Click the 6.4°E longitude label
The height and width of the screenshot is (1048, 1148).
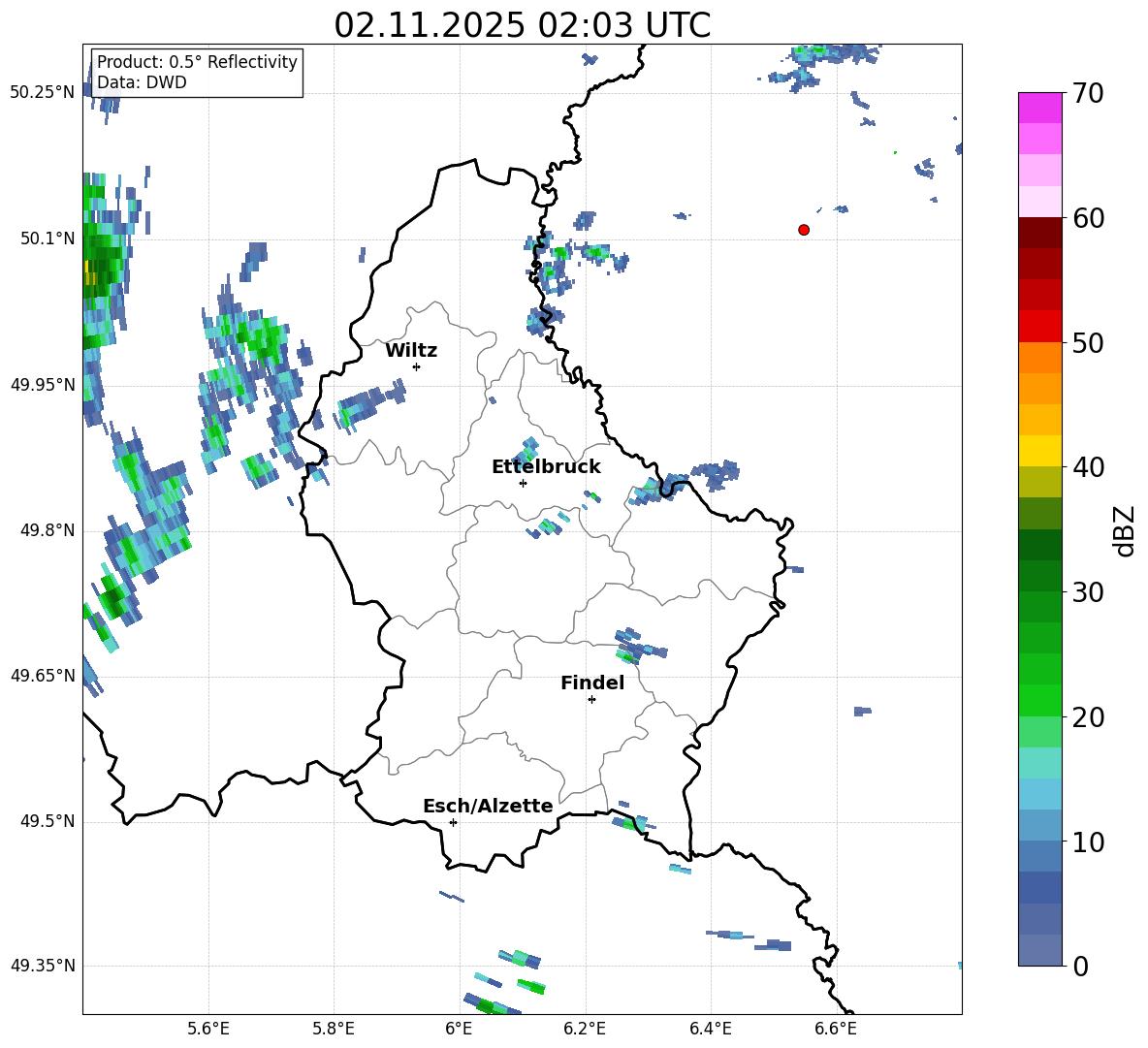(710, 1029)
